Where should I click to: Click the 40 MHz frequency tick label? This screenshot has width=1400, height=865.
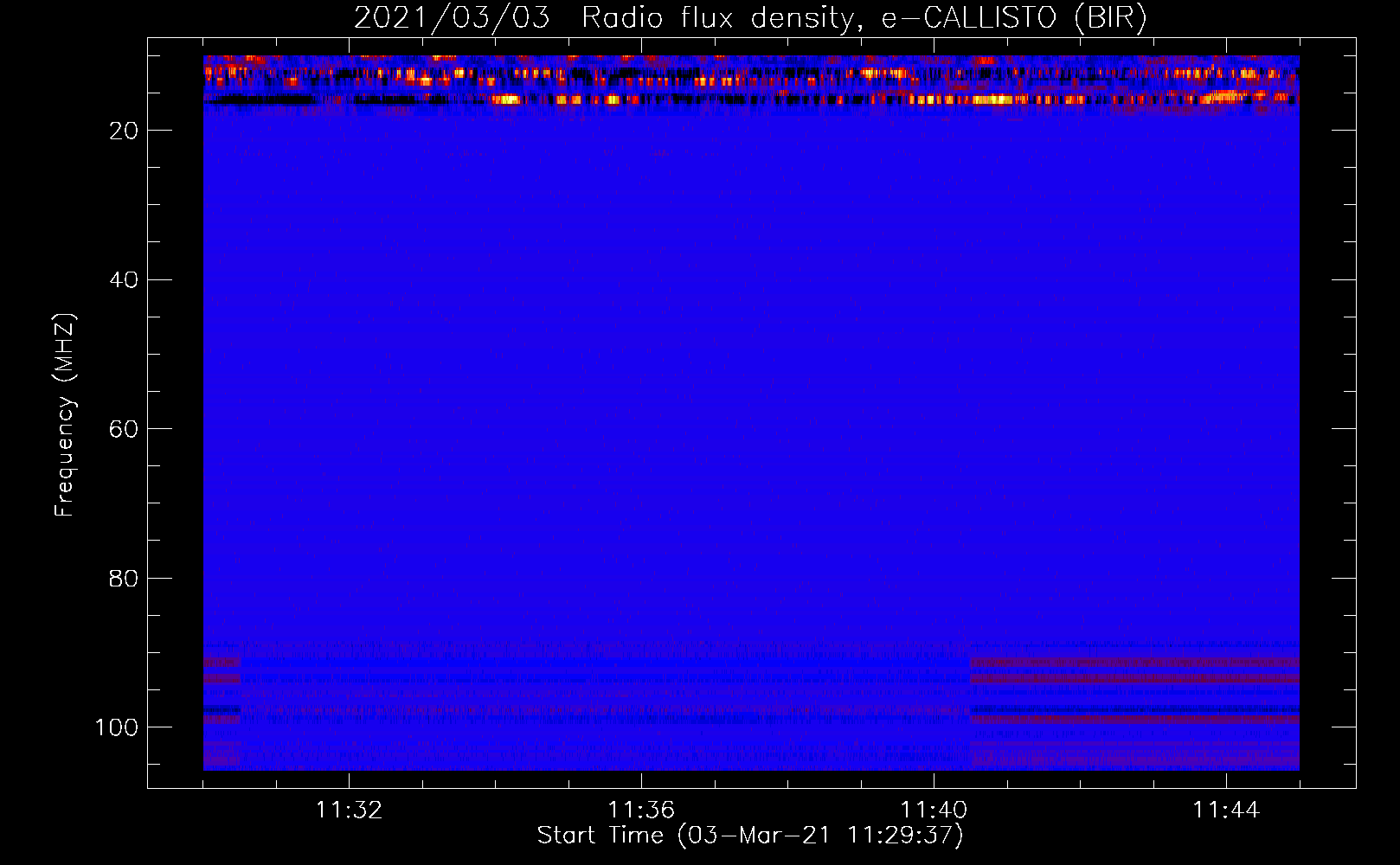pos(124,280)
